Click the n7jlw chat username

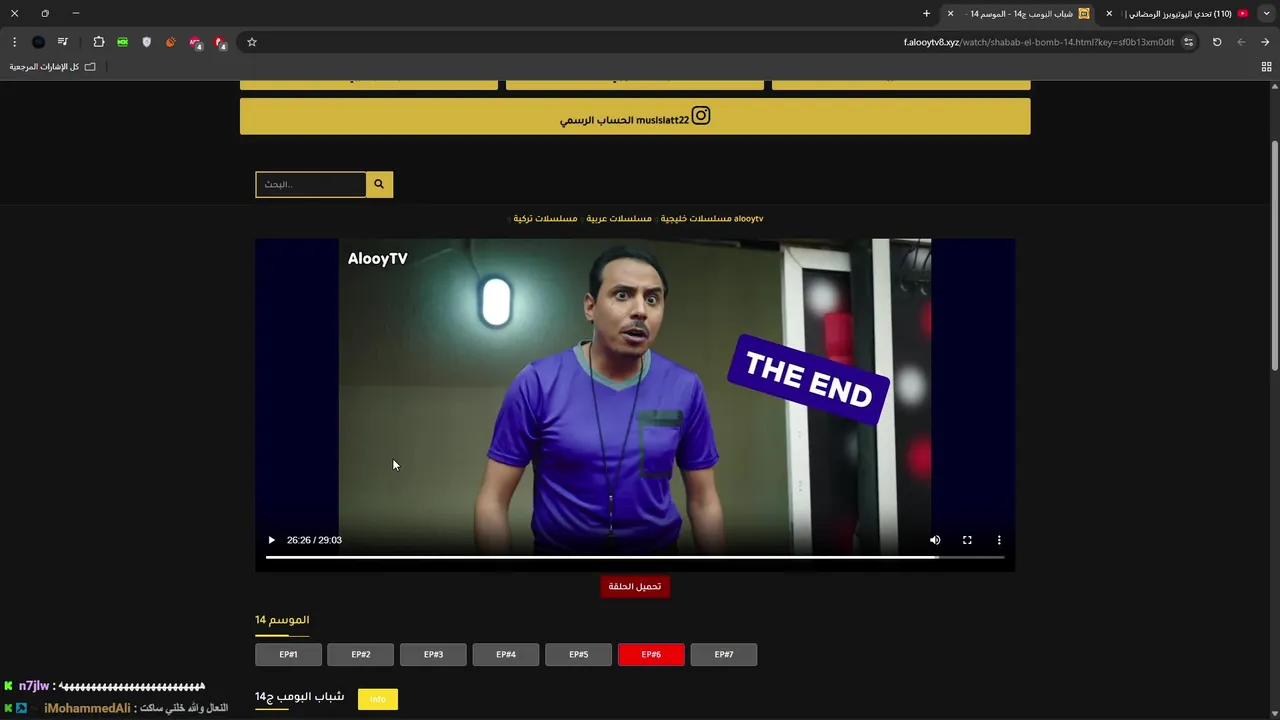[34, 686]
